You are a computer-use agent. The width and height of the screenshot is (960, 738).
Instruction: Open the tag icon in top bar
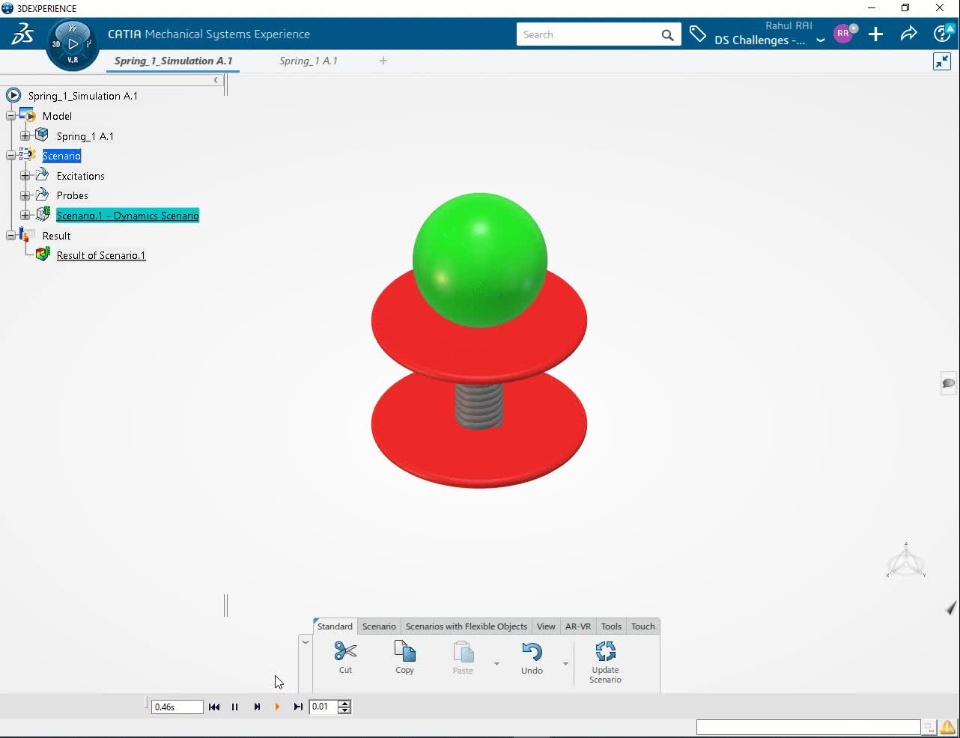click(697, 34)
